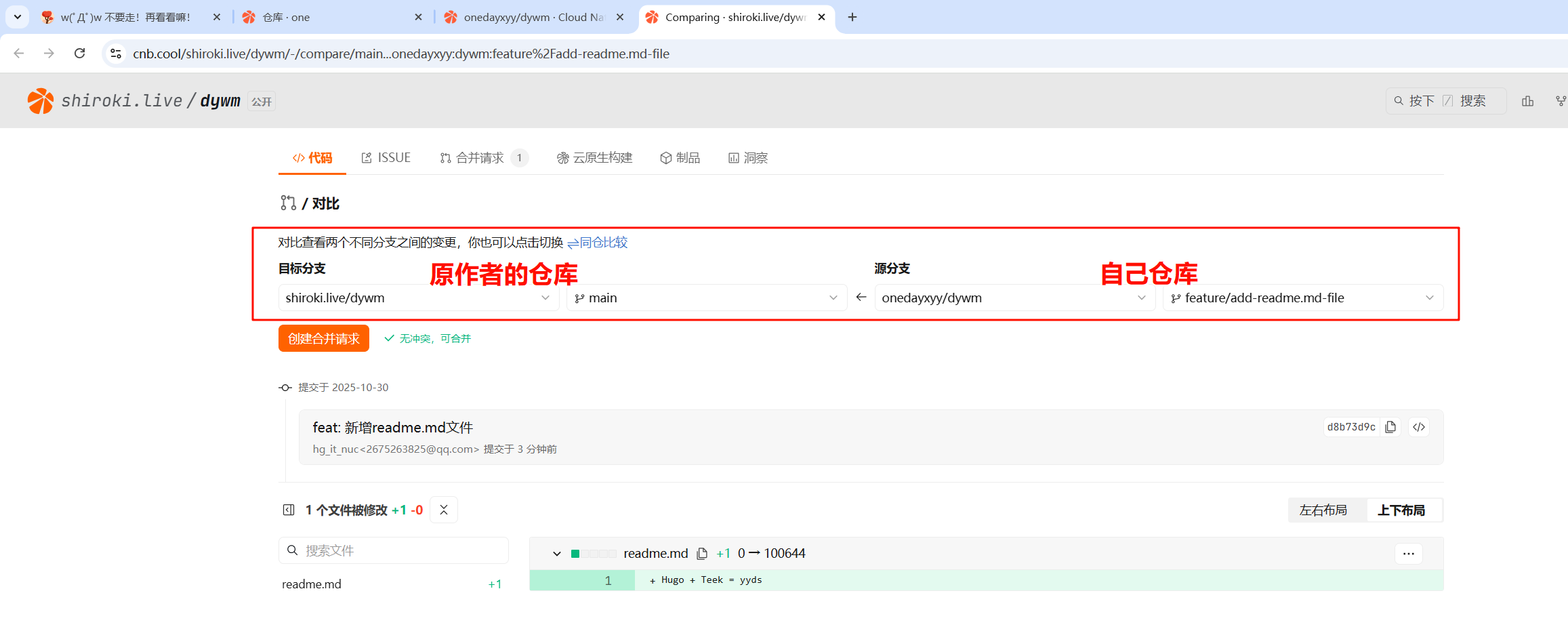
Task: Open target branch dropdown main
Action: (706, 298)
